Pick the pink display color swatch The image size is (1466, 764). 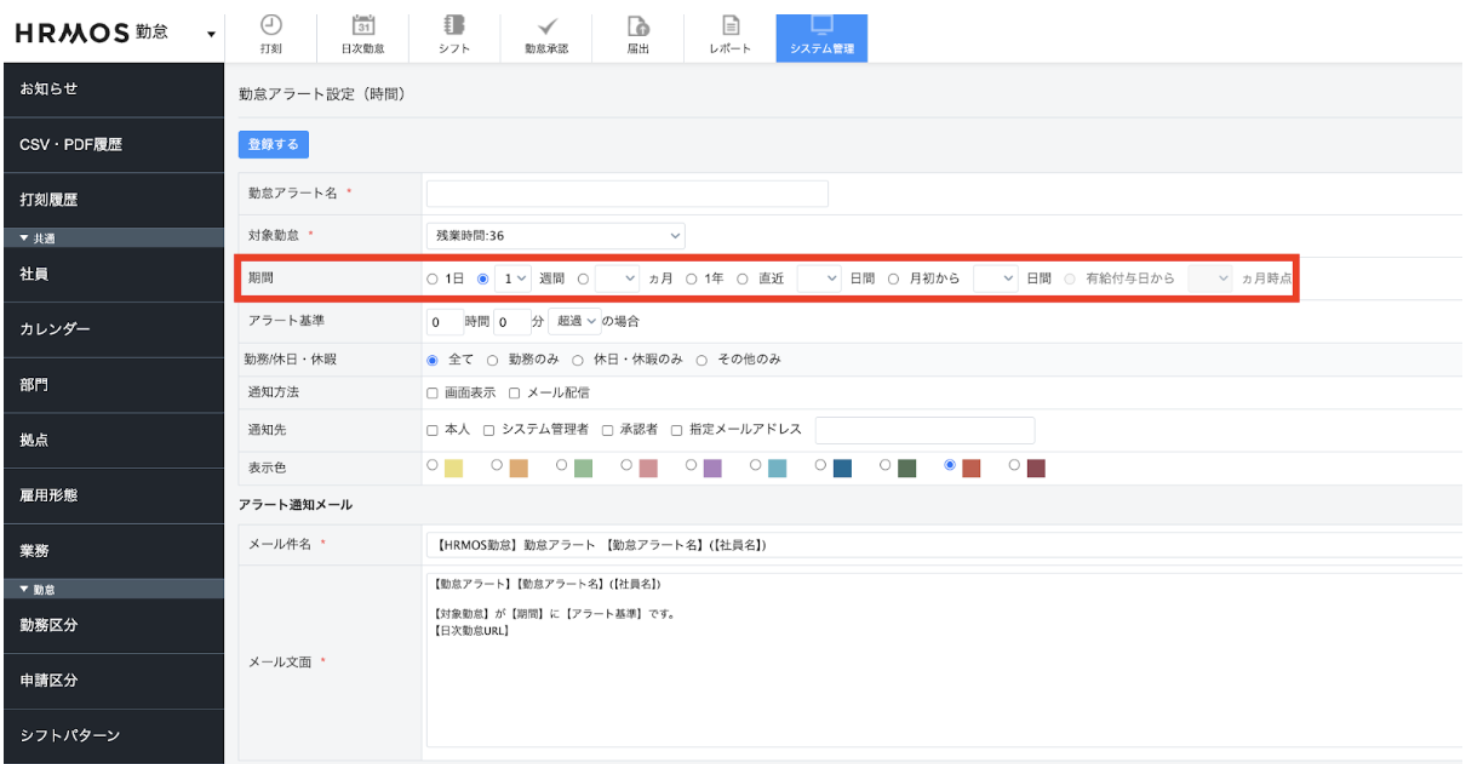pos(648,468)
